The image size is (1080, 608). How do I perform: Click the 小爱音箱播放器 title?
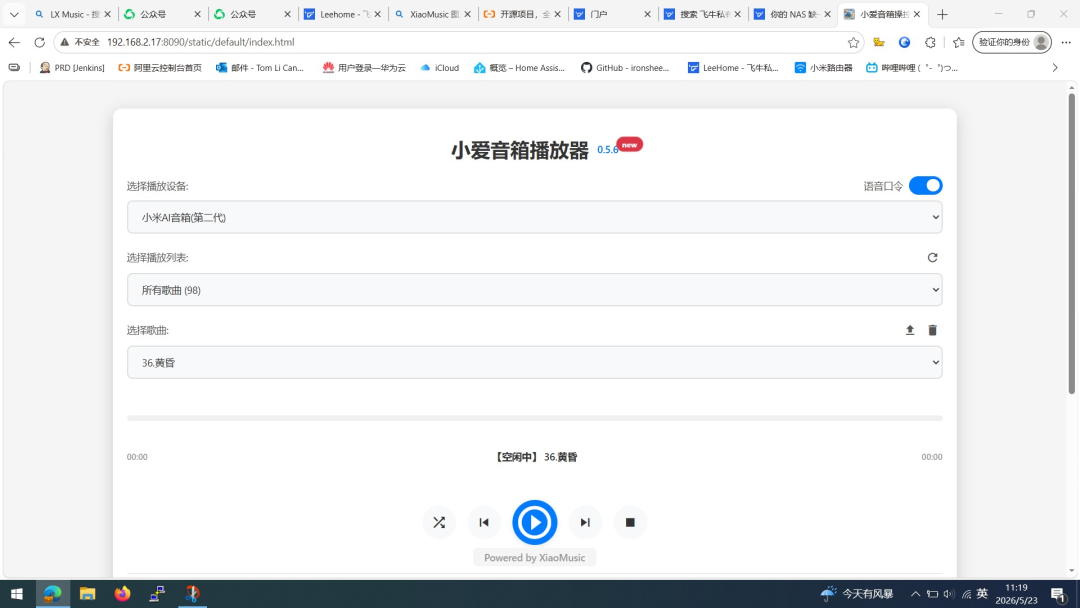[520, 150]
